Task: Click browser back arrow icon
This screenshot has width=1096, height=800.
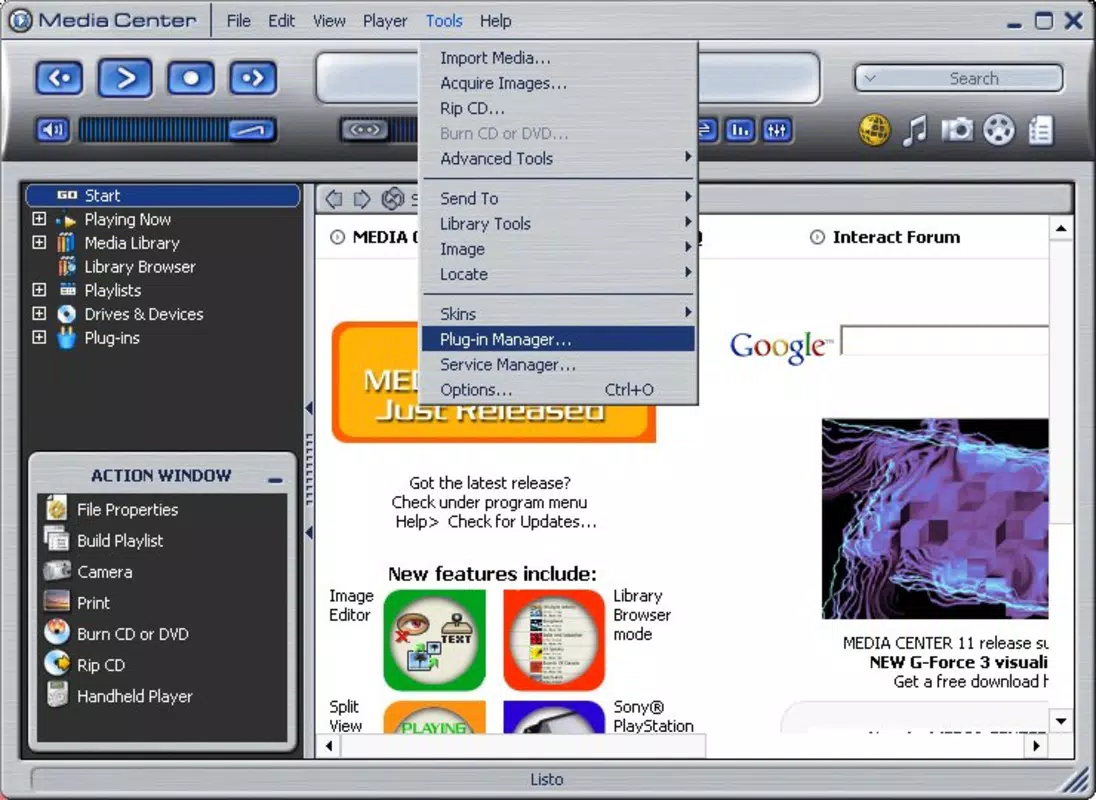Action: coord(334,199)
